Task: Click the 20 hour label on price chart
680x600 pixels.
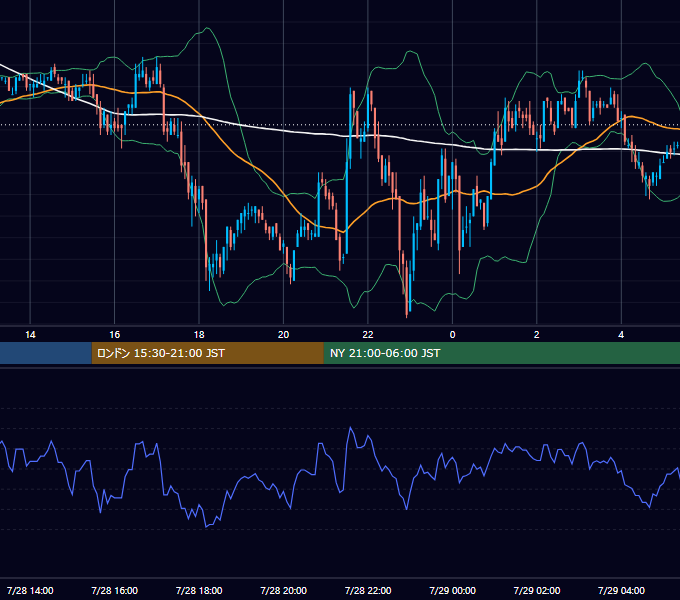Action: point(283,335)
